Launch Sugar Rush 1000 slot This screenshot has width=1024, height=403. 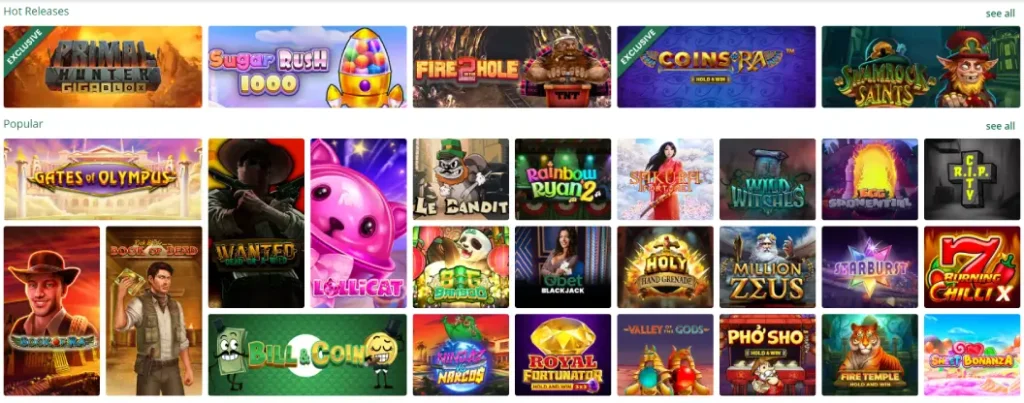click(307, 67)
